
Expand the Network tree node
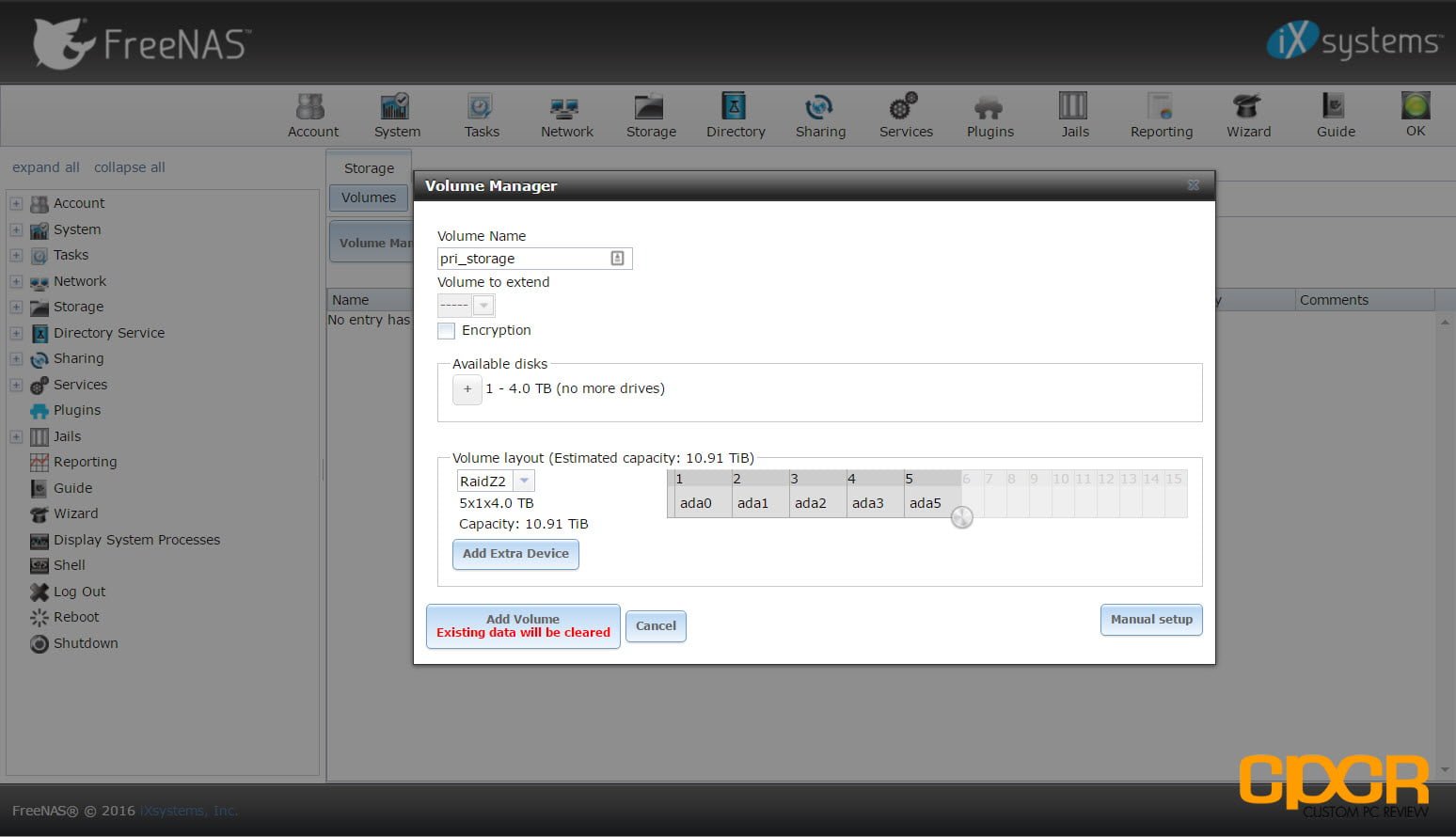pyautogui.click(x=16, y=281)
